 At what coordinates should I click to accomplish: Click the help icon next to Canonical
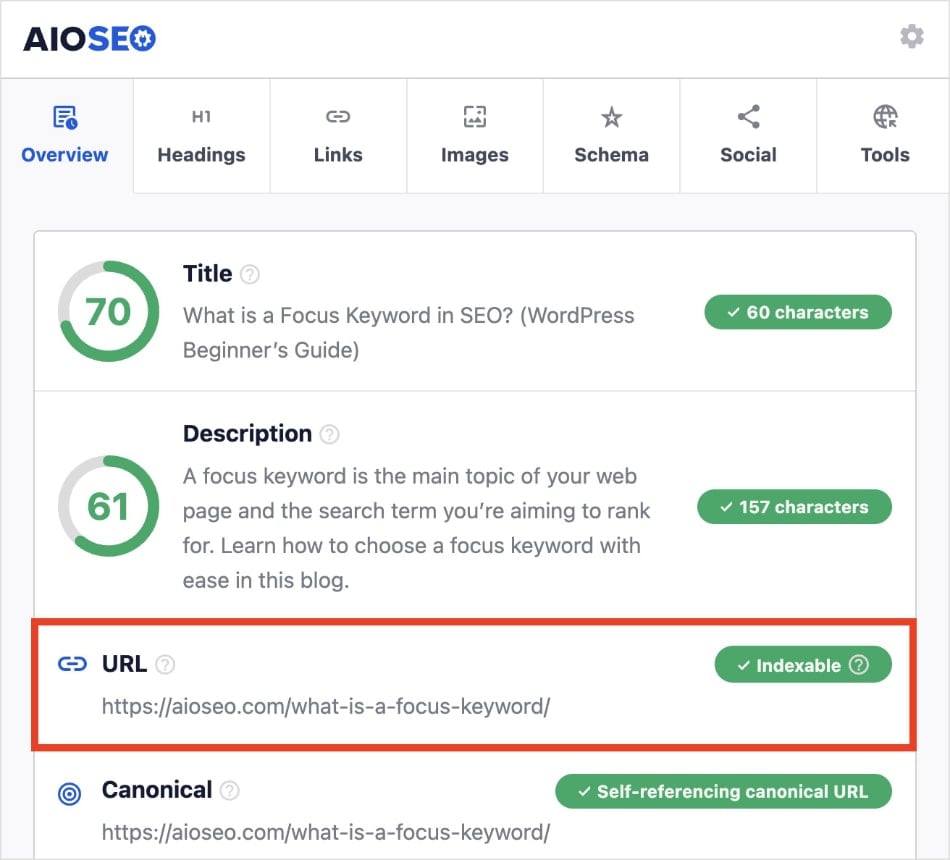(x=230, y=791)
